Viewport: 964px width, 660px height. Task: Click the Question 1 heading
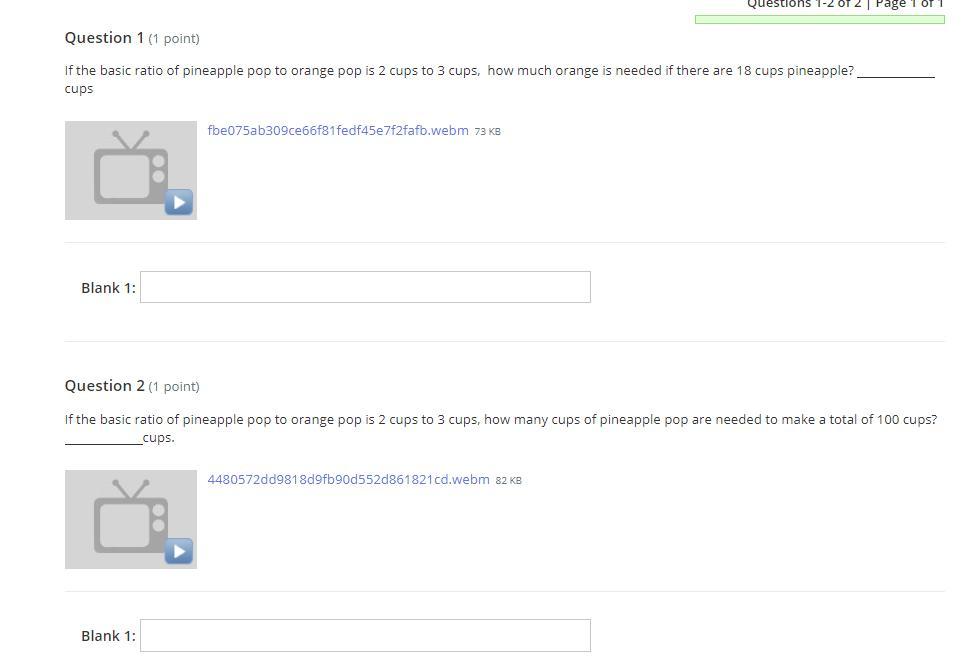coord(104,37)
